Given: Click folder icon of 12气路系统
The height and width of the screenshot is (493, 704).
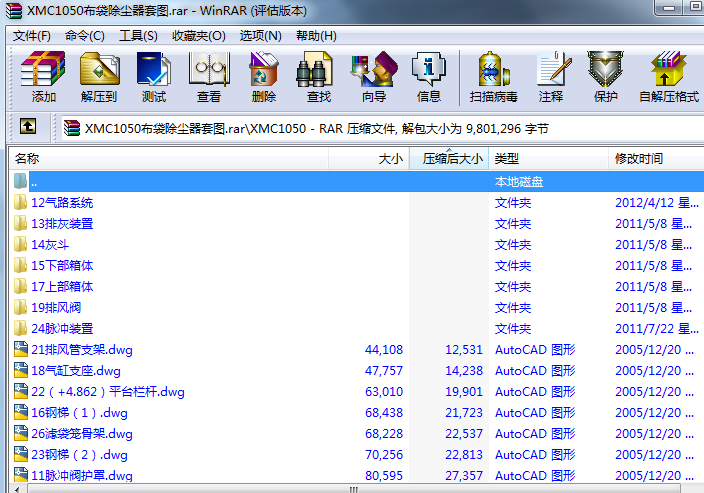Looking at the screenshot, I should (20, 202).
